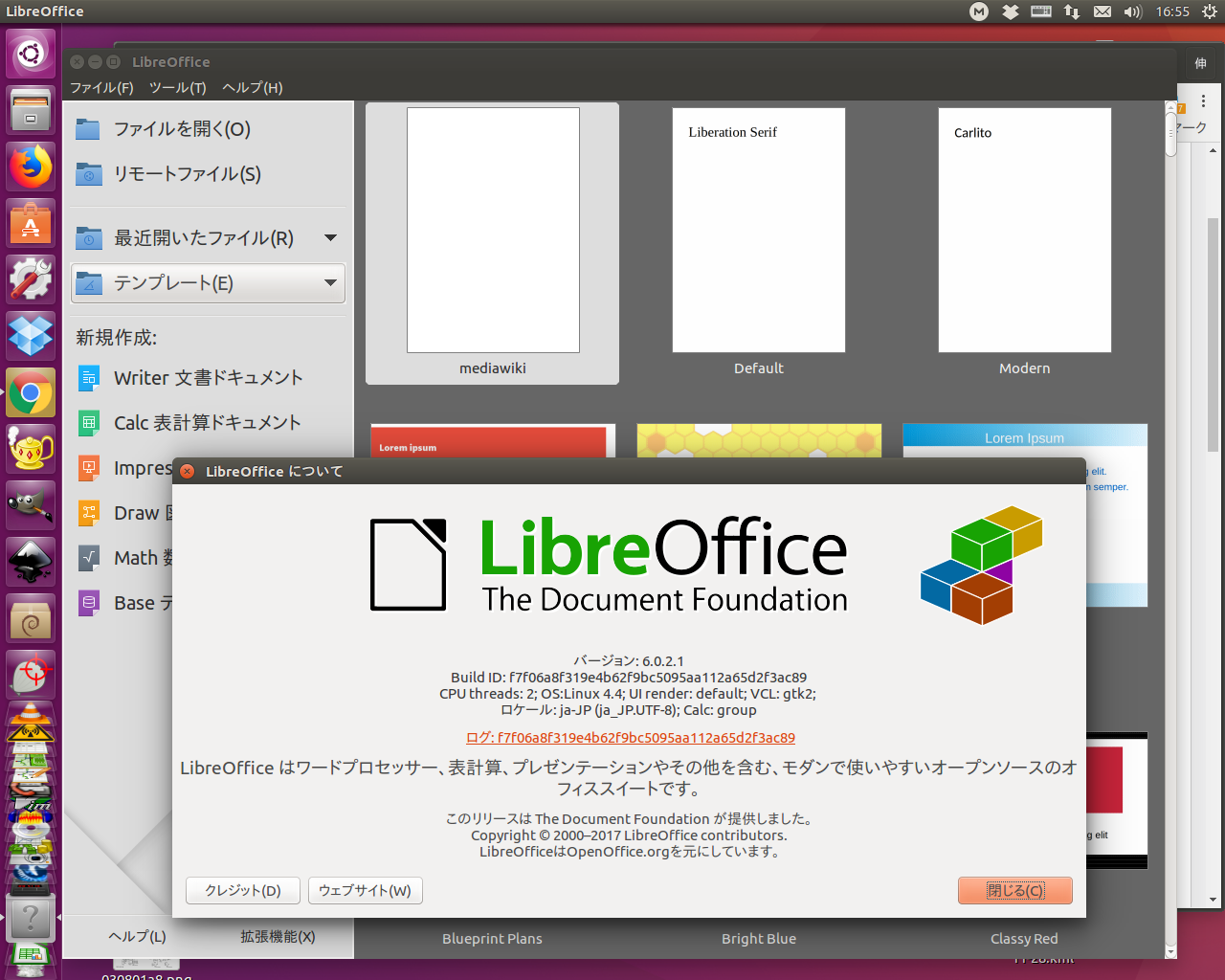Click the Classy Red template label
The height and width of the screenshot is (980, 1225).
(1025, 939)
